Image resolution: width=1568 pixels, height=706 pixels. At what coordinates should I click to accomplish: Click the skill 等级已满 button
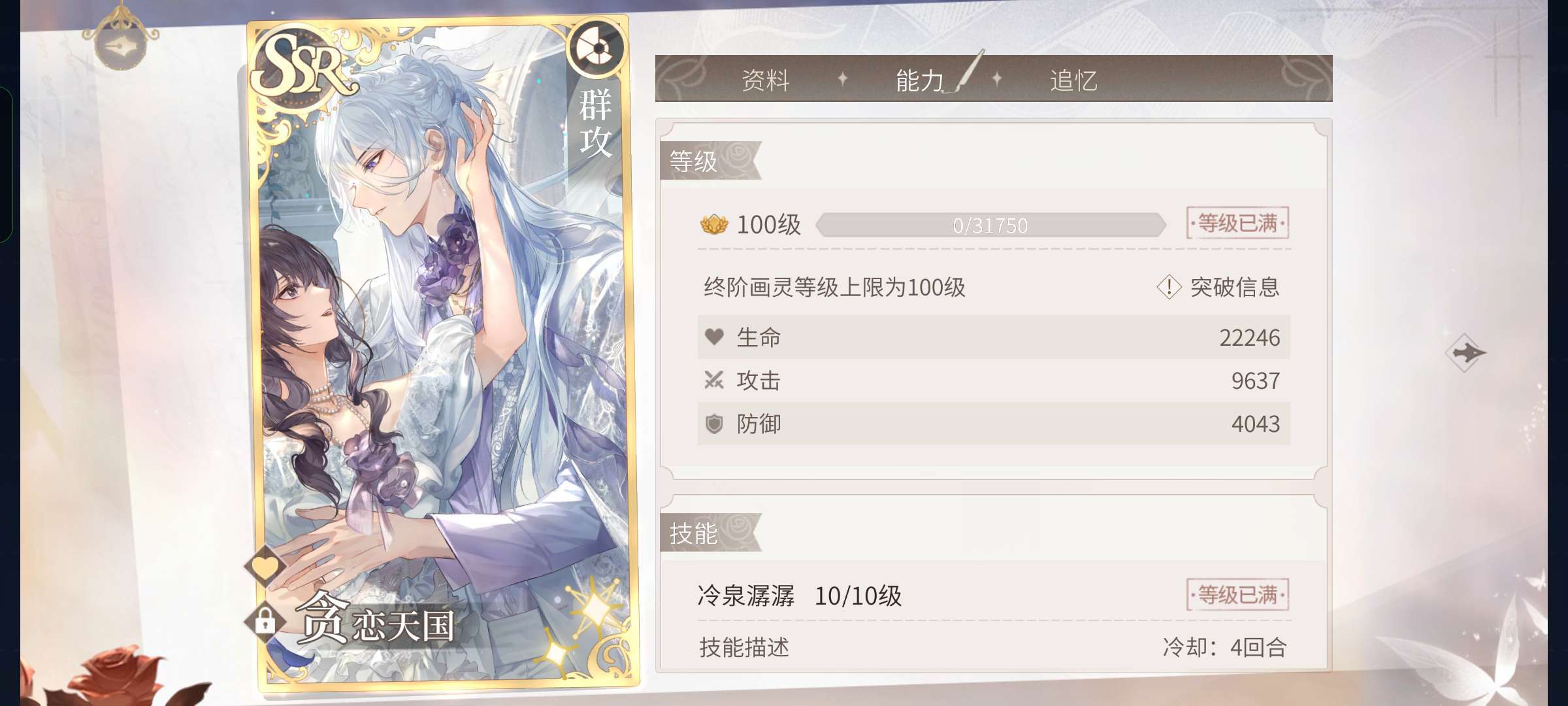pyautogui.click(x=1237, y=595)
